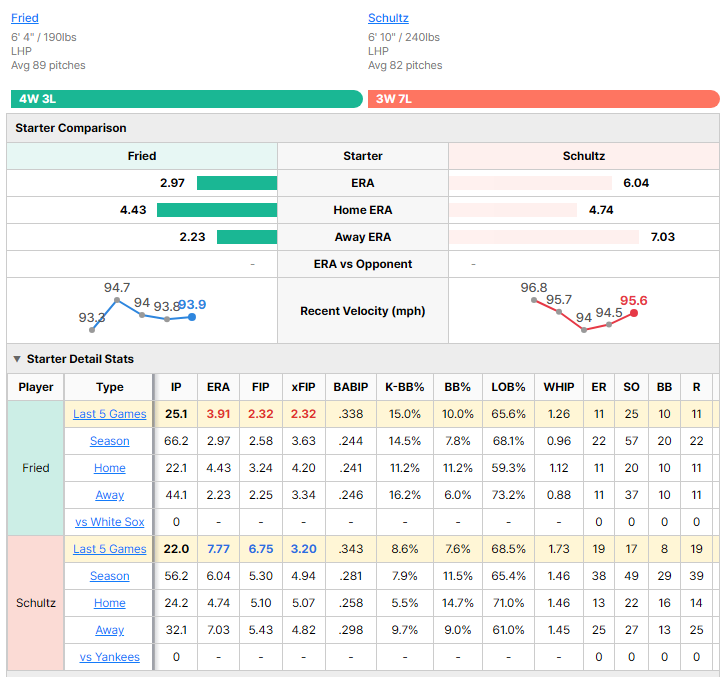This screenshot has height=677, width=726.
Task: Open Fried's Season stats link
Action: click(x=110, y=441)
